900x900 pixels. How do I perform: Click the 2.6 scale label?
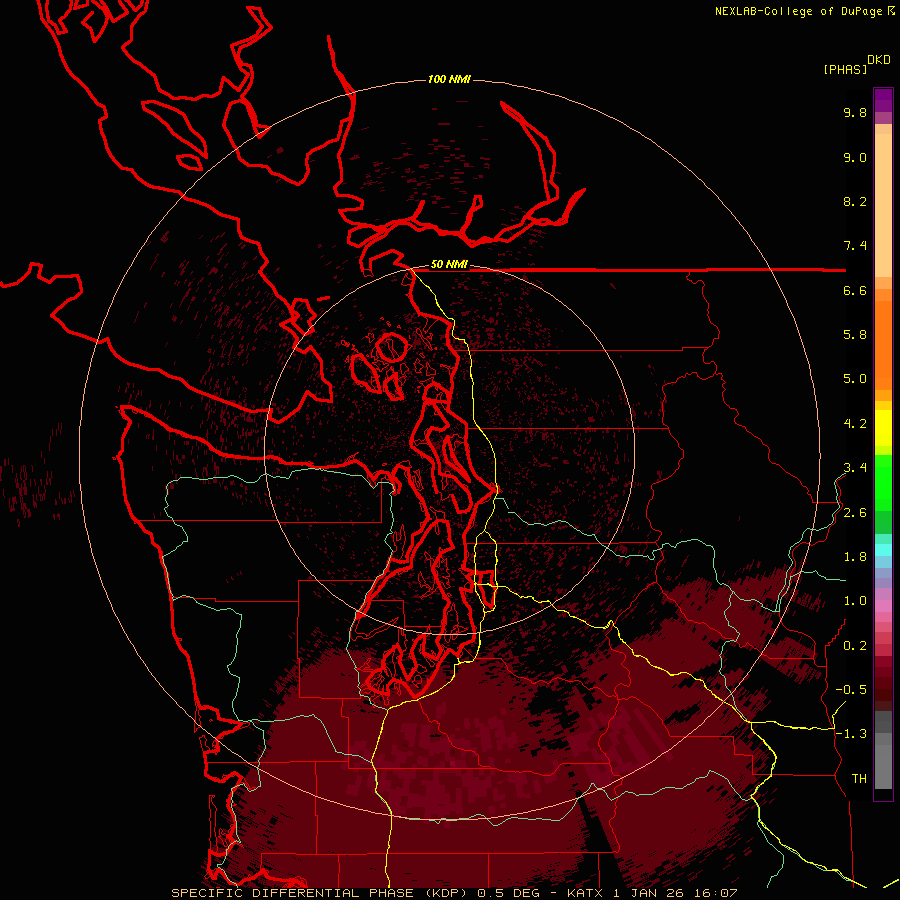pos(855,513)
